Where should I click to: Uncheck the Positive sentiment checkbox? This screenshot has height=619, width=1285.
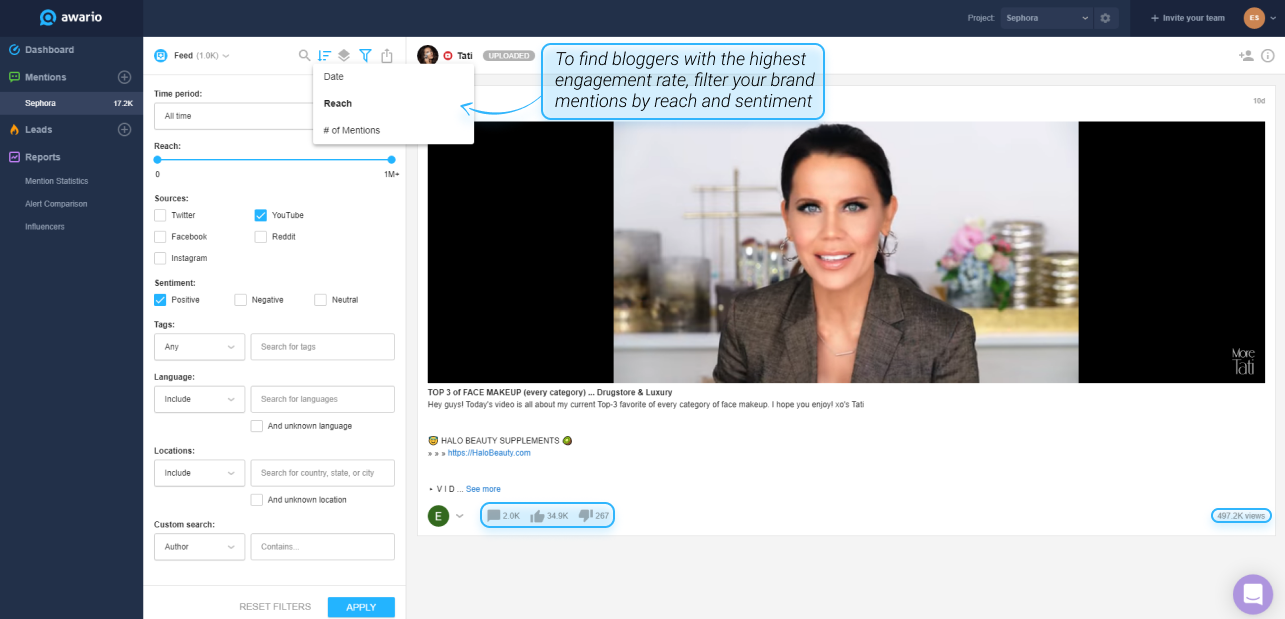160,300
